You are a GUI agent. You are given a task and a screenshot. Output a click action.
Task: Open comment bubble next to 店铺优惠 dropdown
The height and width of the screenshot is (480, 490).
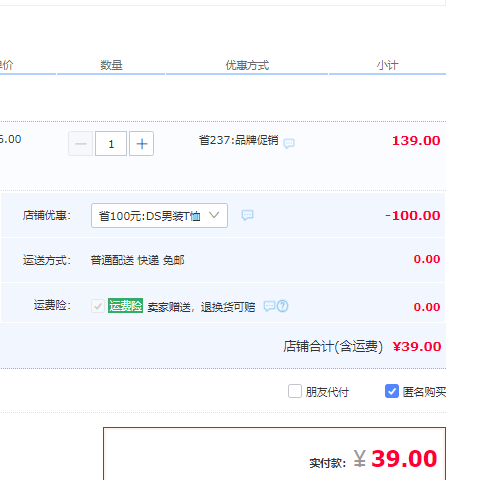(x=247, y=215)
